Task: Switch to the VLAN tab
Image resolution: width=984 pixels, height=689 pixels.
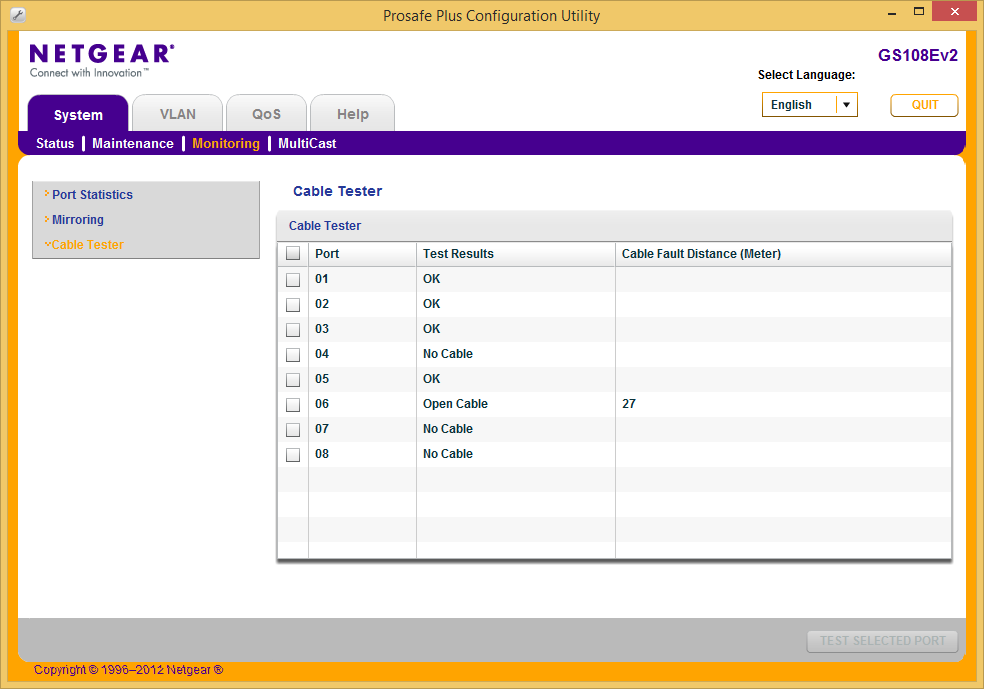Action: pos(178,114)
